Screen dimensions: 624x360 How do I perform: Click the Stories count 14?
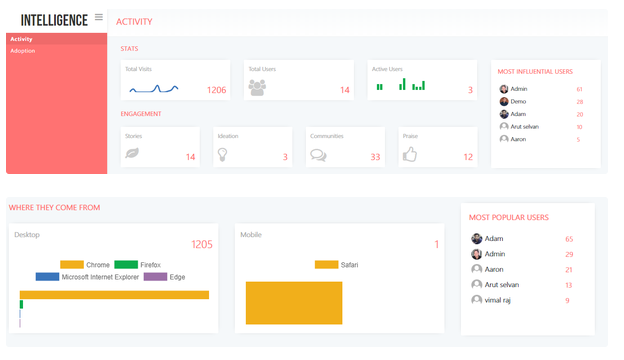(x=191, y=157)
